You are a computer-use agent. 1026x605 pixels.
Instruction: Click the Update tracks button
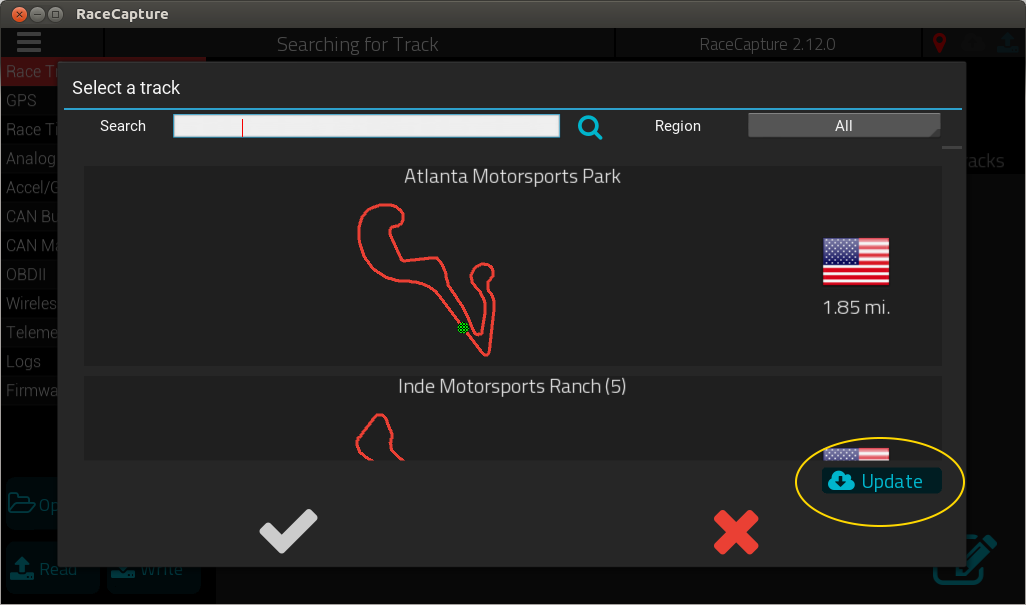(881, 481)
